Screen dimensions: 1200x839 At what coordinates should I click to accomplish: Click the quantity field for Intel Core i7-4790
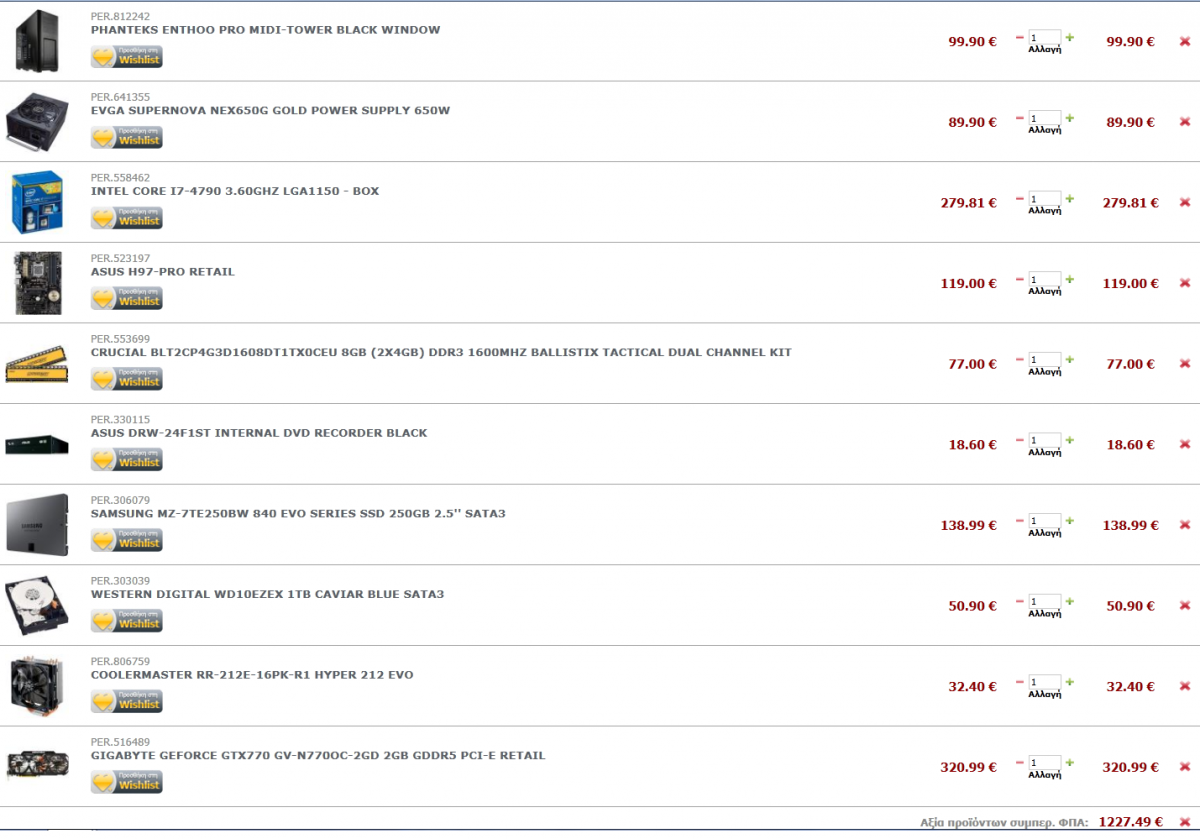click(x=1044, y=198)
